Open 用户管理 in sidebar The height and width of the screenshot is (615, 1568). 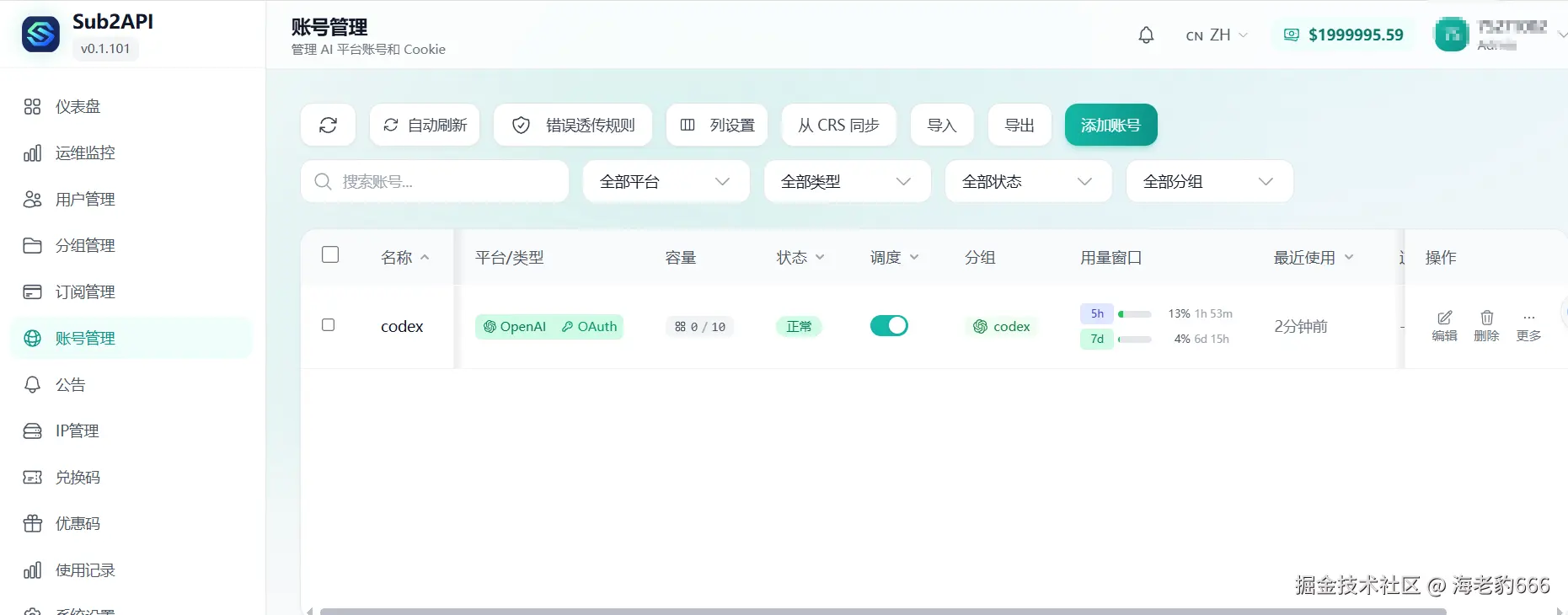tap(131, 200)
